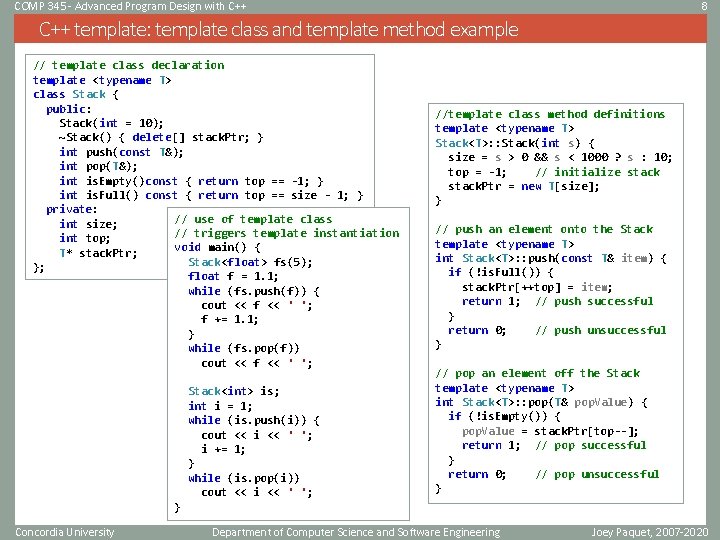Click the footer text 'Concordia University'
This screenshot has width=720, height=540.
(x=65, y=532)
